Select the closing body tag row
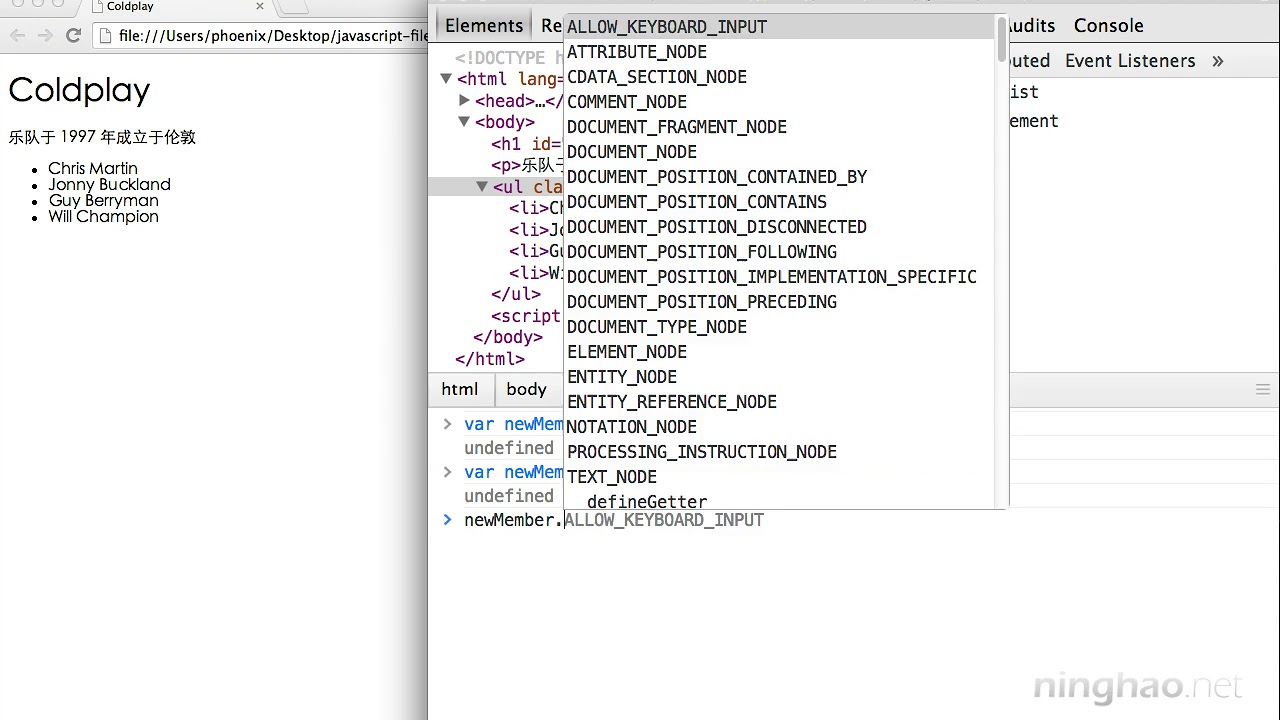 508,338
